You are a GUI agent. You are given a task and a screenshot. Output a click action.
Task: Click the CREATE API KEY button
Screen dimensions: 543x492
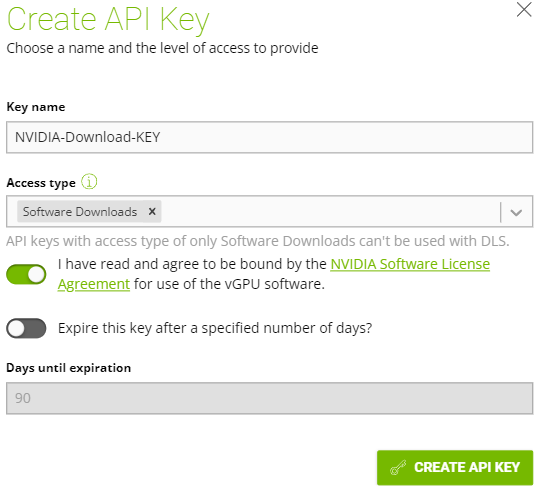click(x=455, y=467)
